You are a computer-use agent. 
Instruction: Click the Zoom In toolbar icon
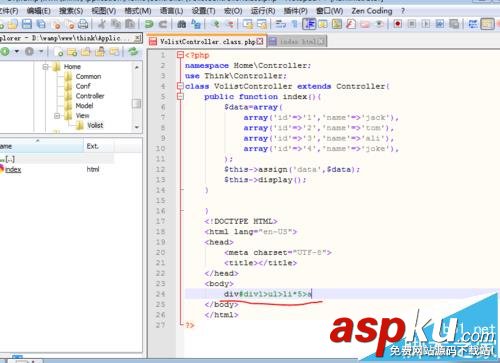[216, 24]
